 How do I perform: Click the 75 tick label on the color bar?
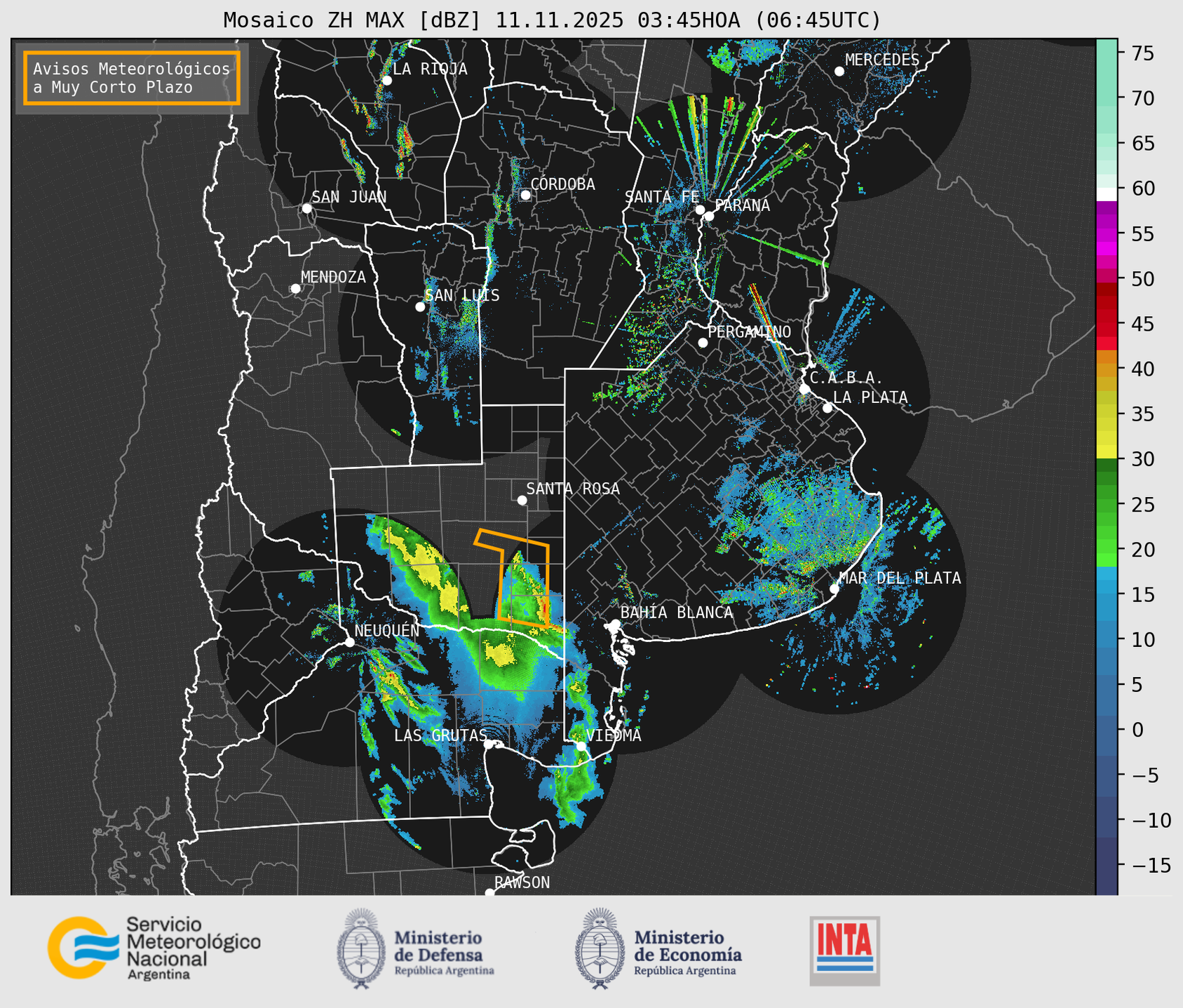click(x=1143, y=53)
